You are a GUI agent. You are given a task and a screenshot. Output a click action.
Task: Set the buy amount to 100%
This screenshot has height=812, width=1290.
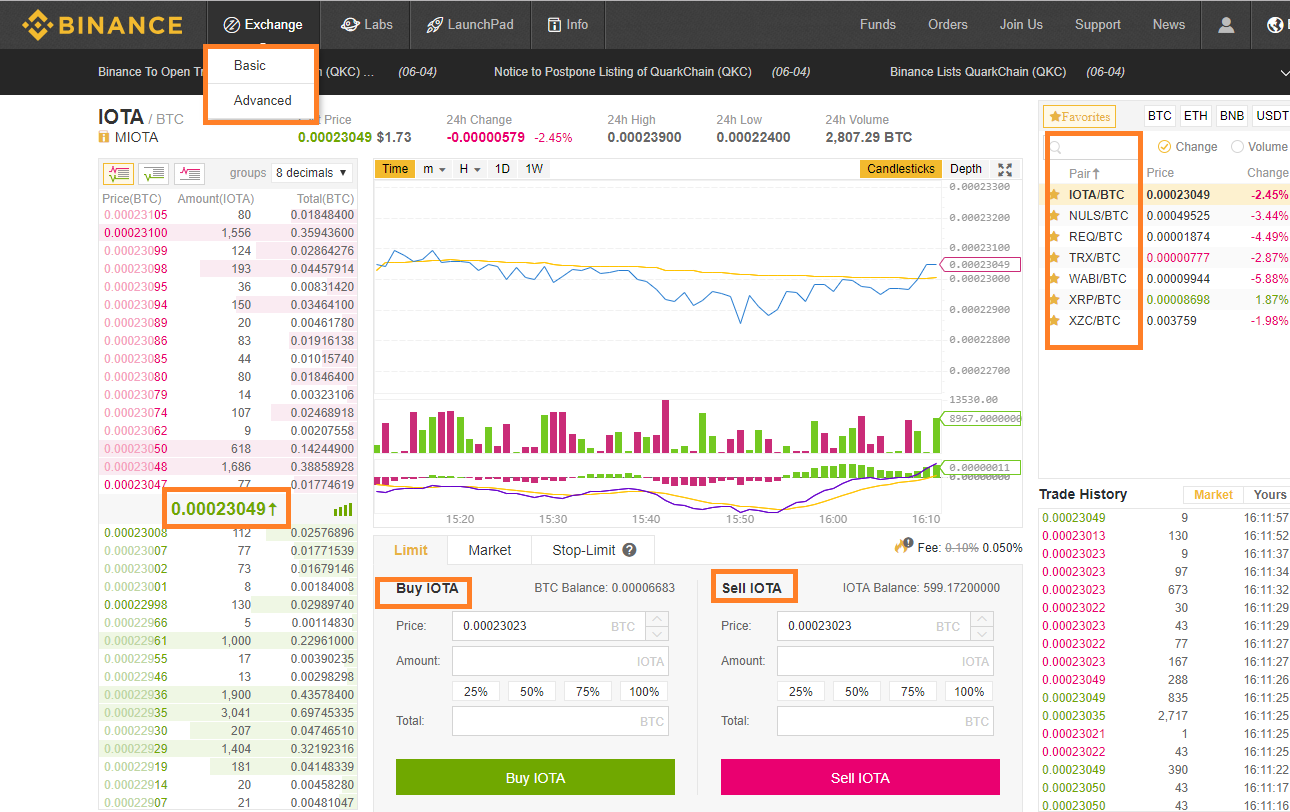(x=644, y=691)
